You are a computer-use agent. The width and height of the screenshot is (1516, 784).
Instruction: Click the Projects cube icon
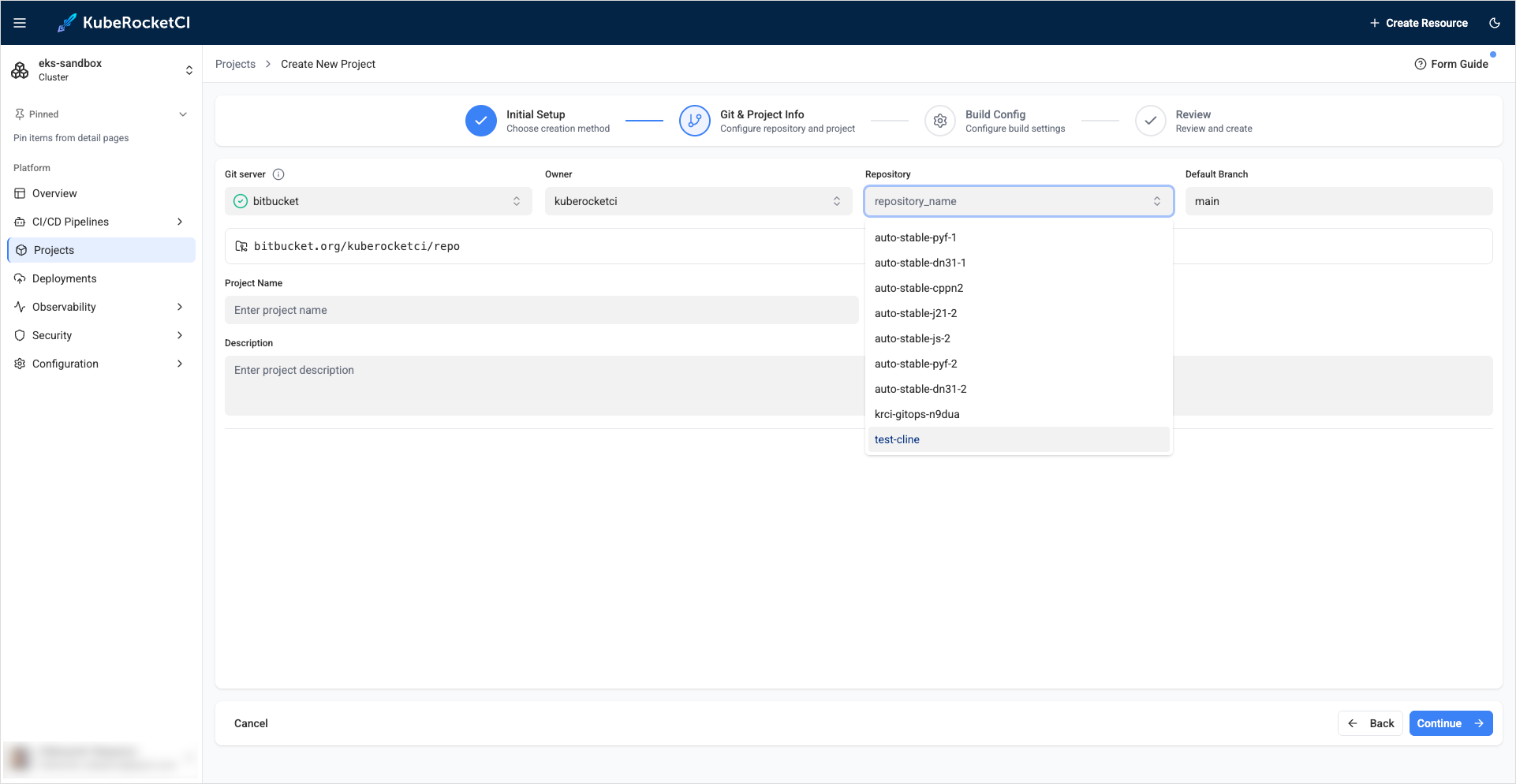pos(21,250)
